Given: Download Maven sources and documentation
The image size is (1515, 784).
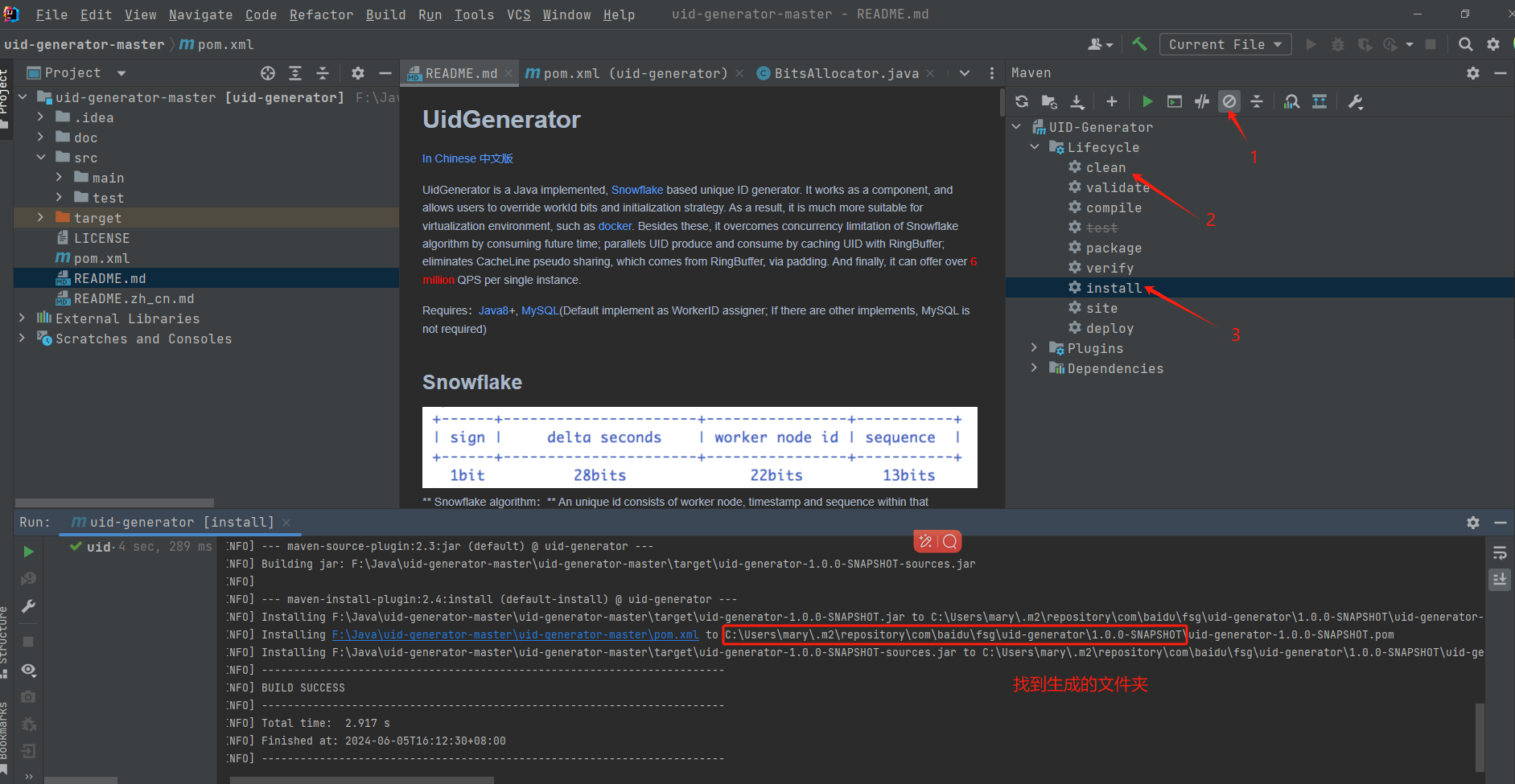Looking at the screenshot, I should 1077,101.
